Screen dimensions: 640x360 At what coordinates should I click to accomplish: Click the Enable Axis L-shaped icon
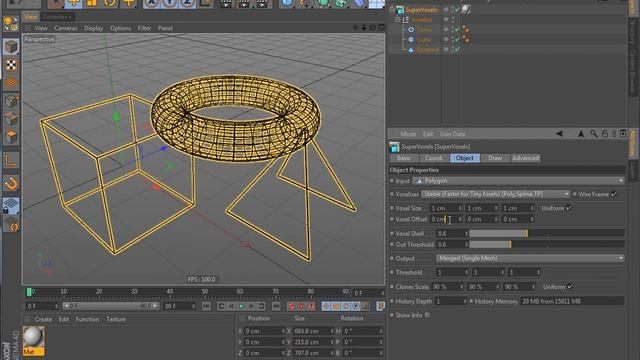pos(11,161)
